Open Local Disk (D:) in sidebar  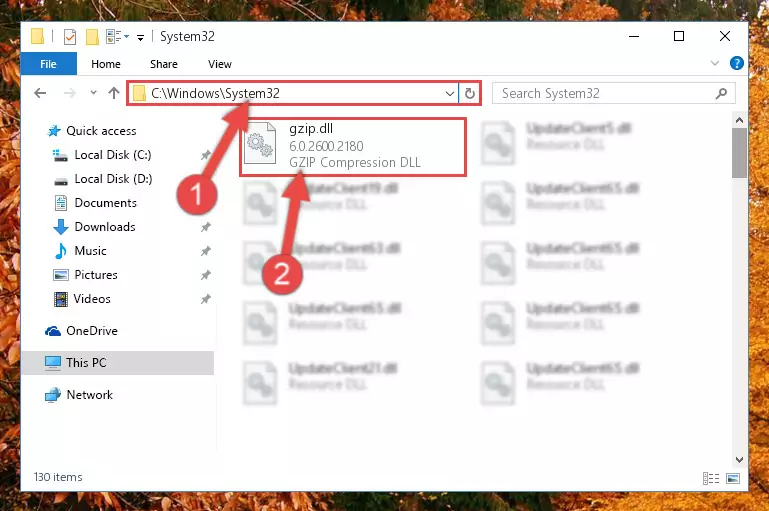[x=113, y=179]
